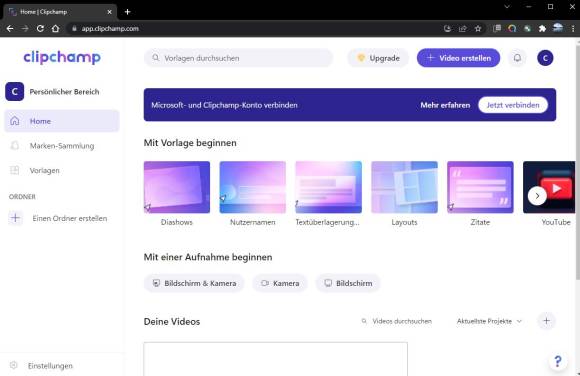Click the help question mark button

coord(558,361)
